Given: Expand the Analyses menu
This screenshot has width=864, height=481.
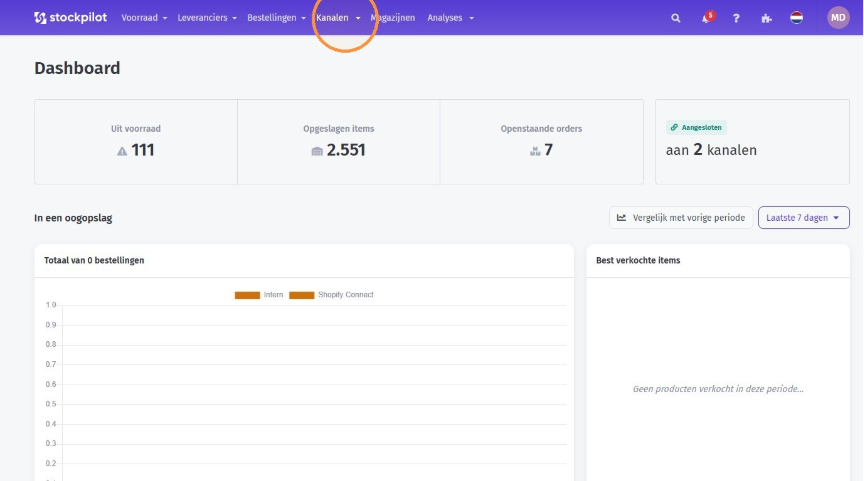Looking at the screenshot, I should [x=450, y=18].
